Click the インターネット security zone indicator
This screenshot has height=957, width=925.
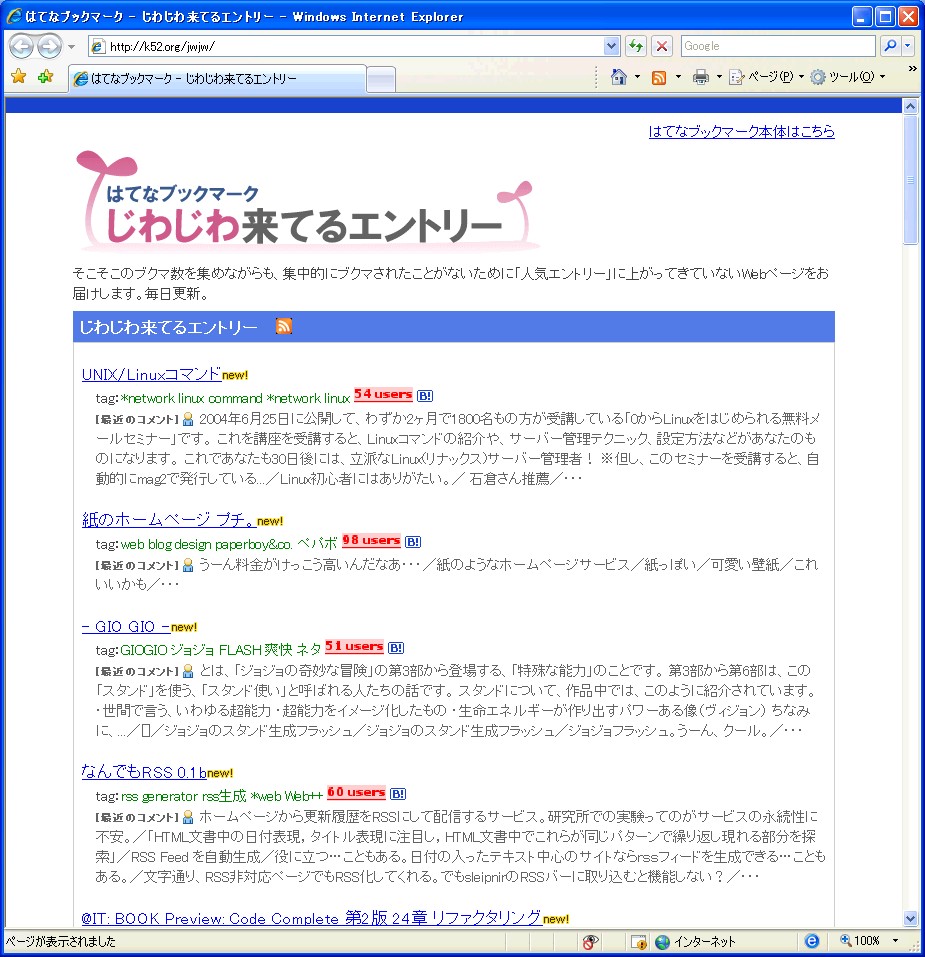click(696, 942)
